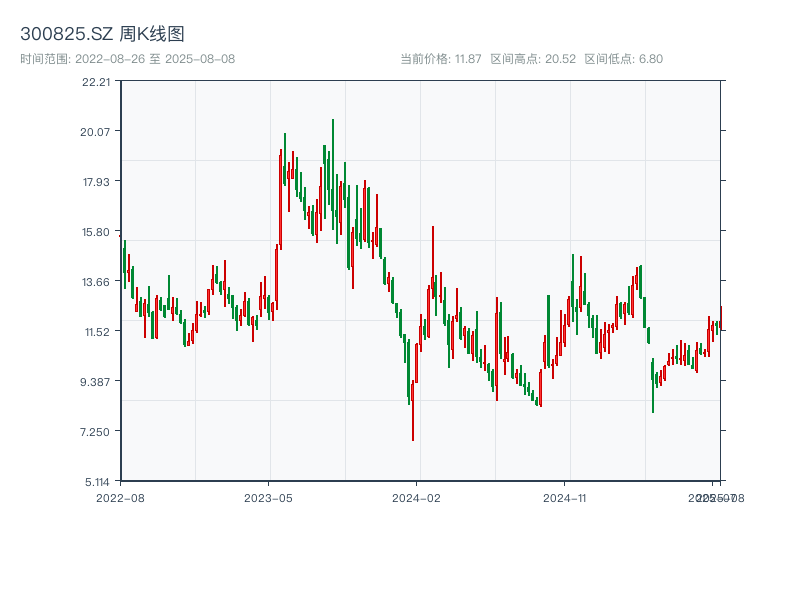Click the 22.21 y-axis tick label
This screenshot has width=800, height=600.
point(96,82)
